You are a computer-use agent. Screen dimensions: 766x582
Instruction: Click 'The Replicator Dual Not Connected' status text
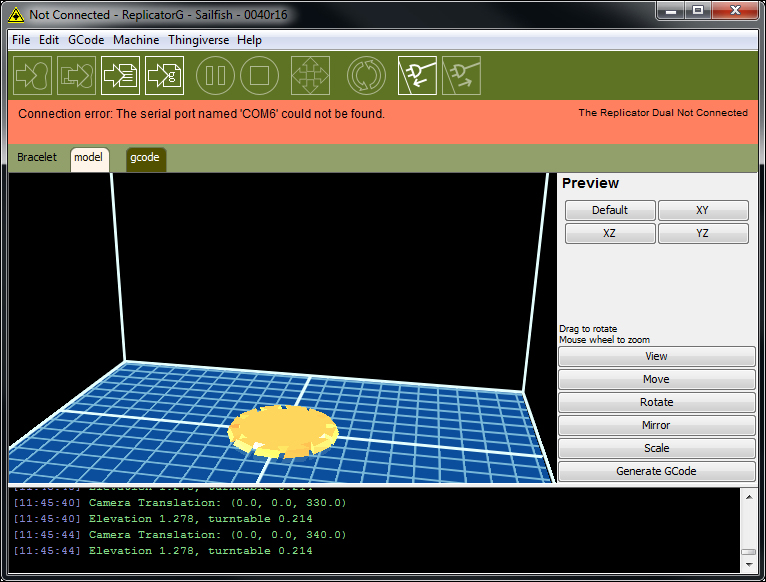663,113
